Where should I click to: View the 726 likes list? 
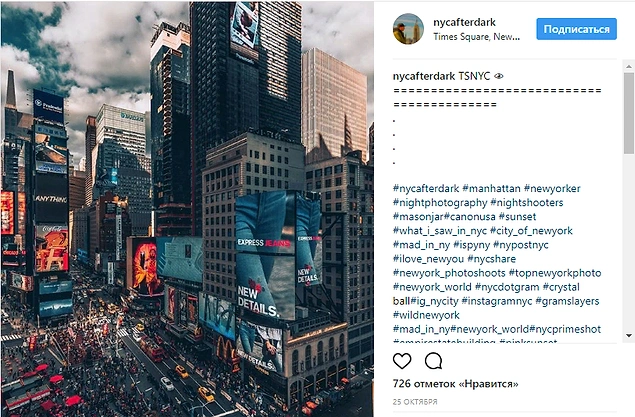click(455, 383)
